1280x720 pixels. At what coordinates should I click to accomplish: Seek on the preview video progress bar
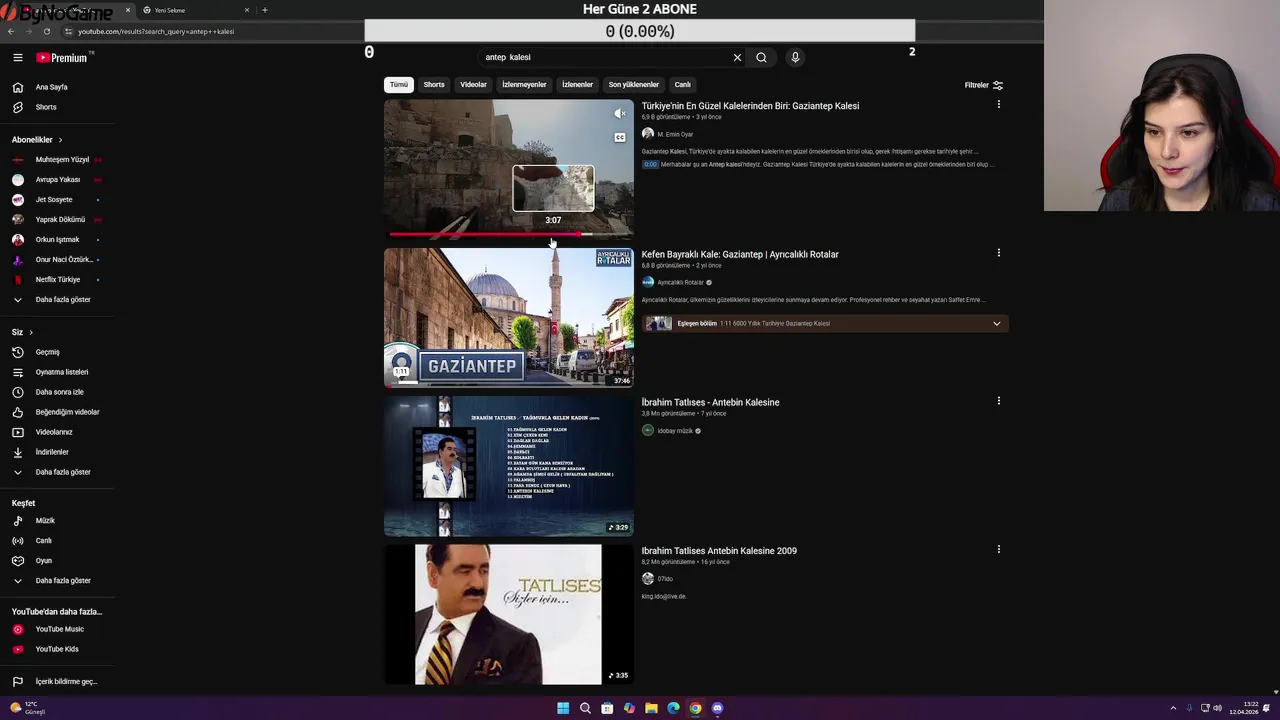pyautogui.click(x=509, y=234)
